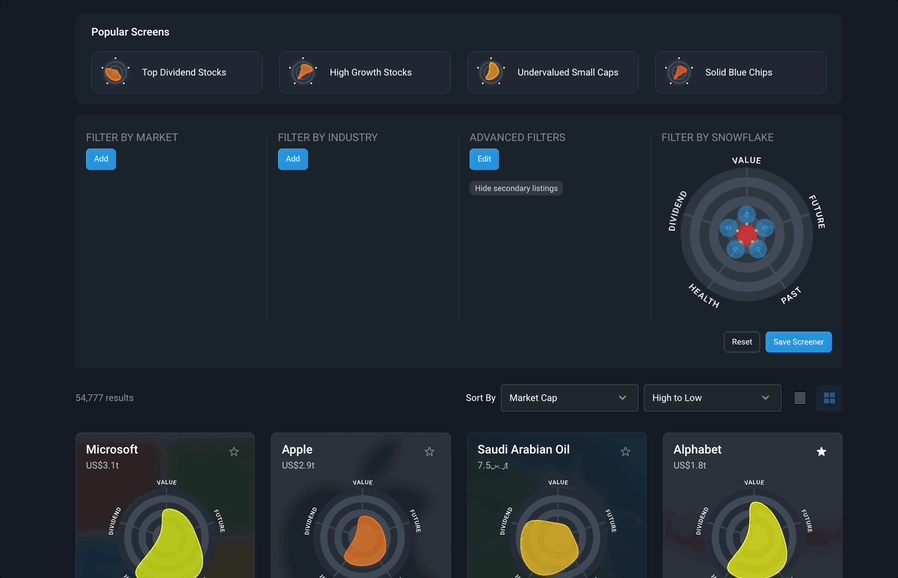Click the Apple US$2.9t market cap value
The width and height of the screenshot is (898, 578).
(x=298, y=465)
